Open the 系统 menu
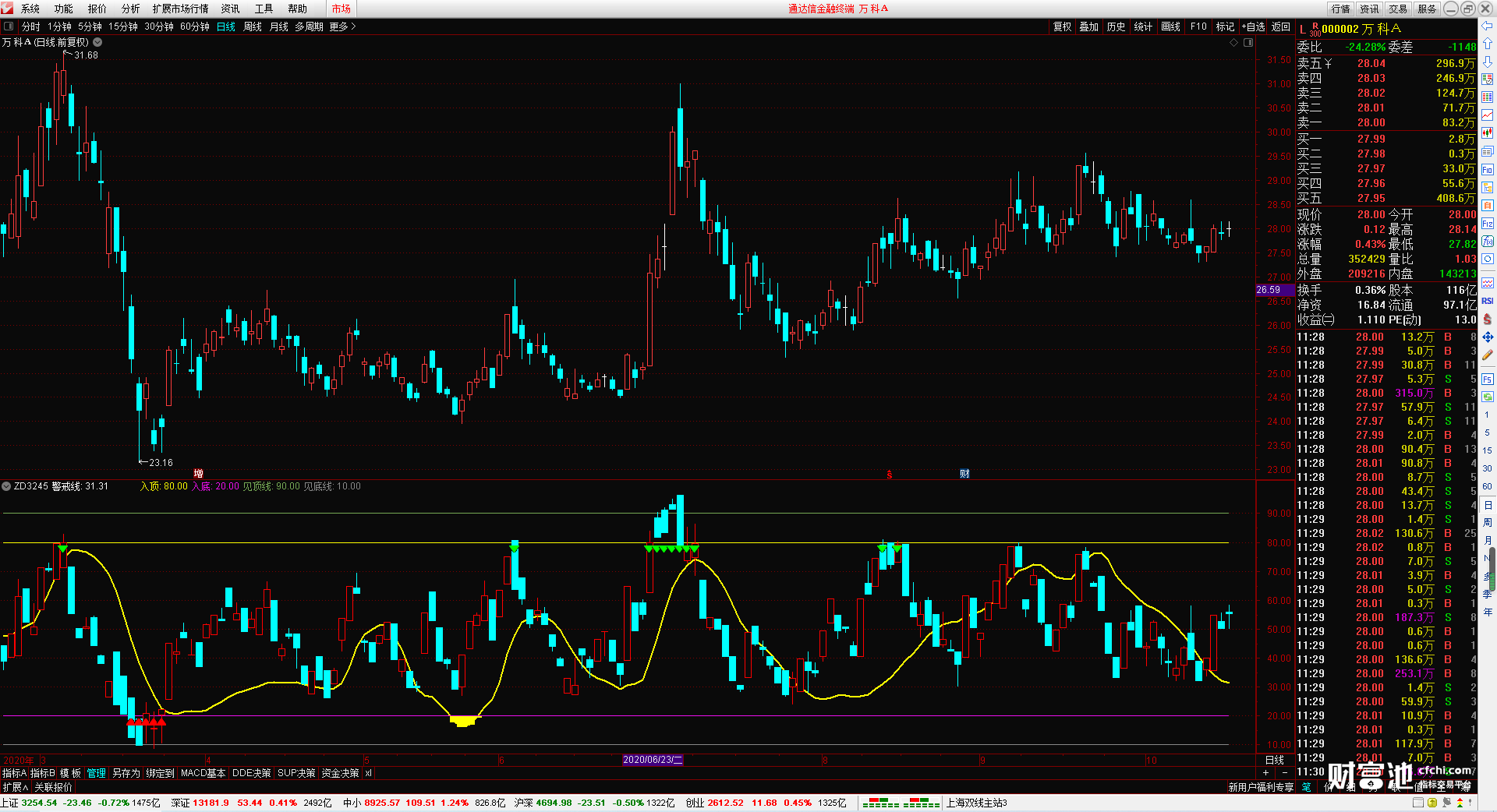Screen dimensions: 1497x812 point(30,9)
